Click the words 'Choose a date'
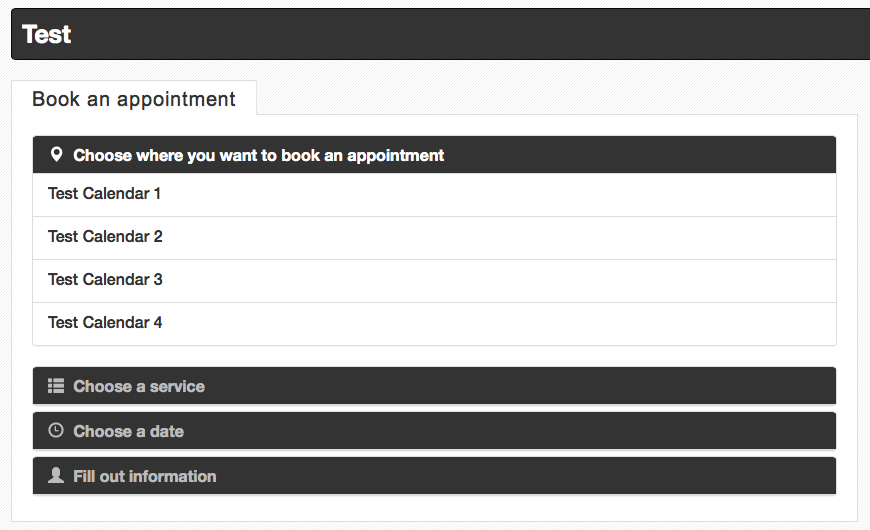This screenshot has height=530, width=870. pyautogui.click(x=128, y=431)
